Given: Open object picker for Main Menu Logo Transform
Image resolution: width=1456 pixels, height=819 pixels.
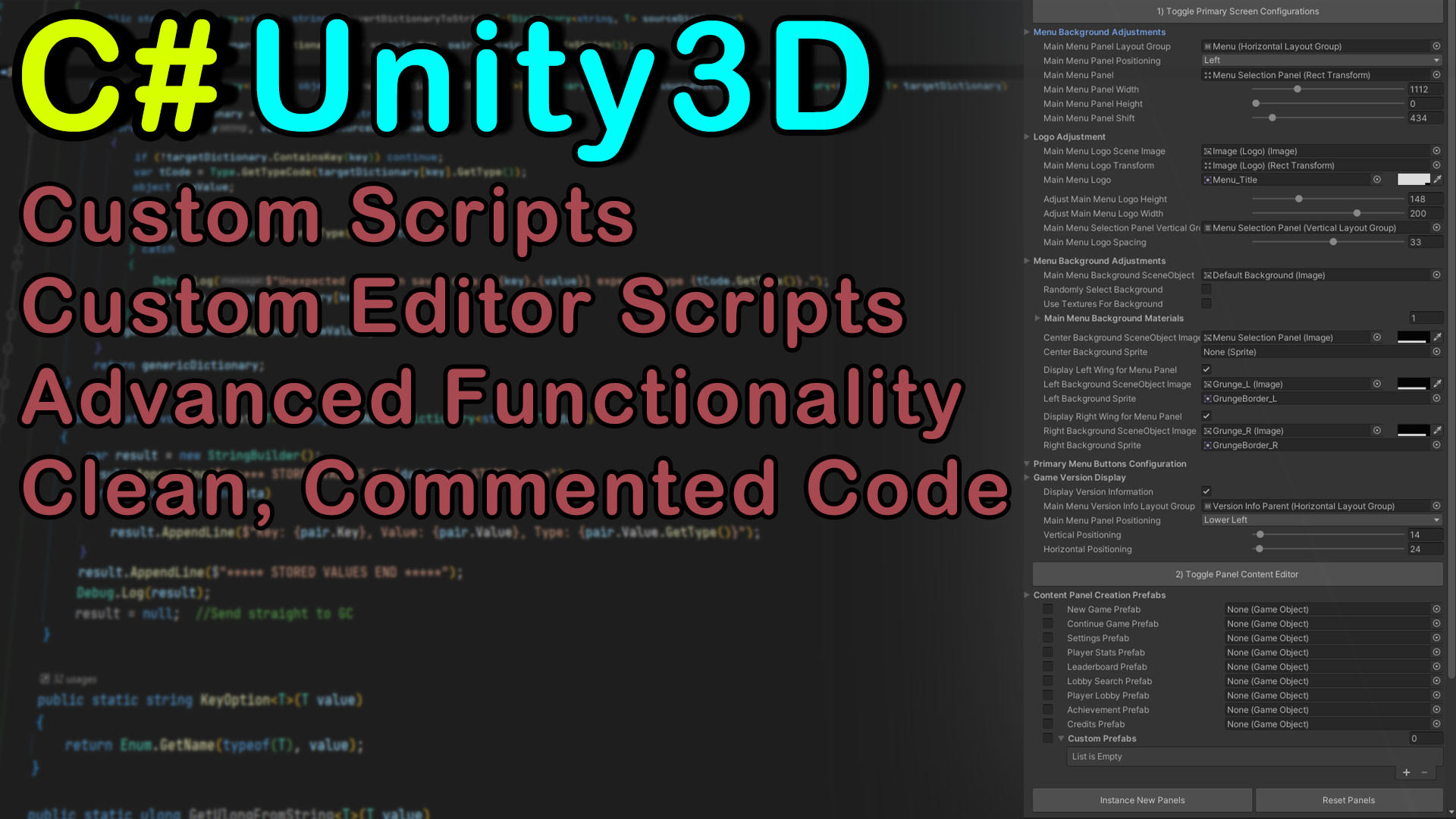Looking at the screenshot, I should [x=1436, y=165].
